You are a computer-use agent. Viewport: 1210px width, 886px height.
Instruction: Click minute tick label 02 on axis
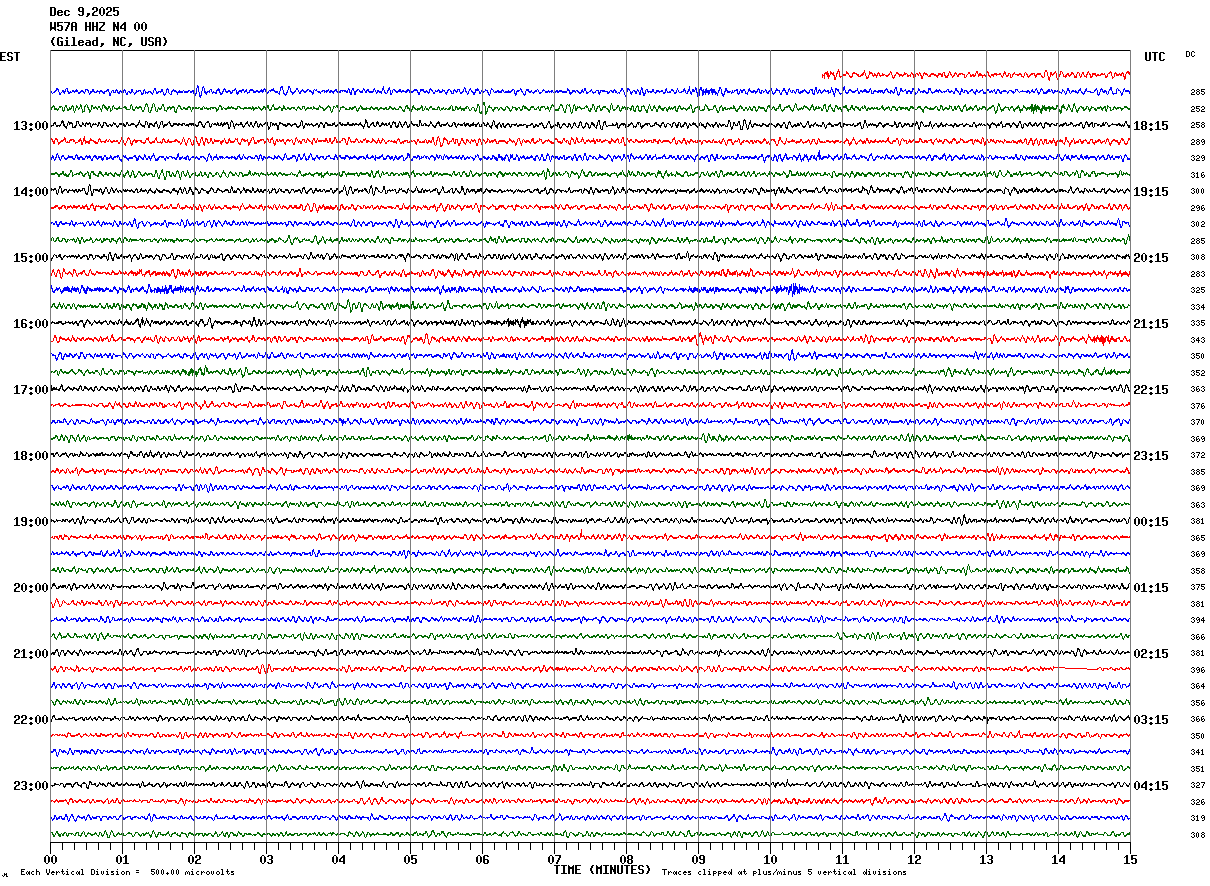click(194, 859)
